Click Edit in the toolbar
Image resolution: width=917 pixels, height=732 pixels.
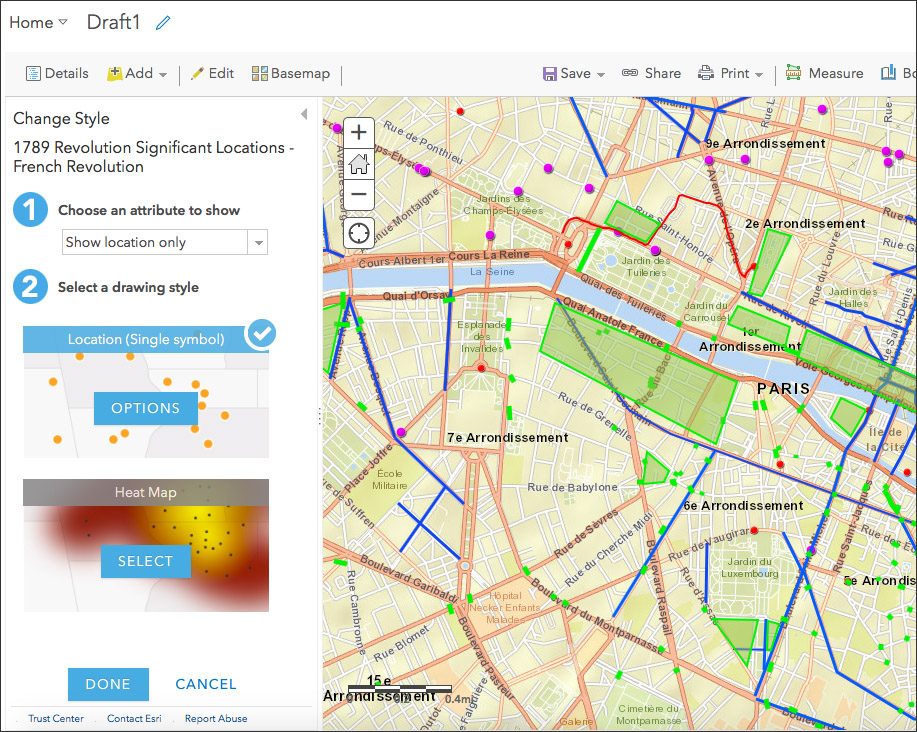[212, 73]
